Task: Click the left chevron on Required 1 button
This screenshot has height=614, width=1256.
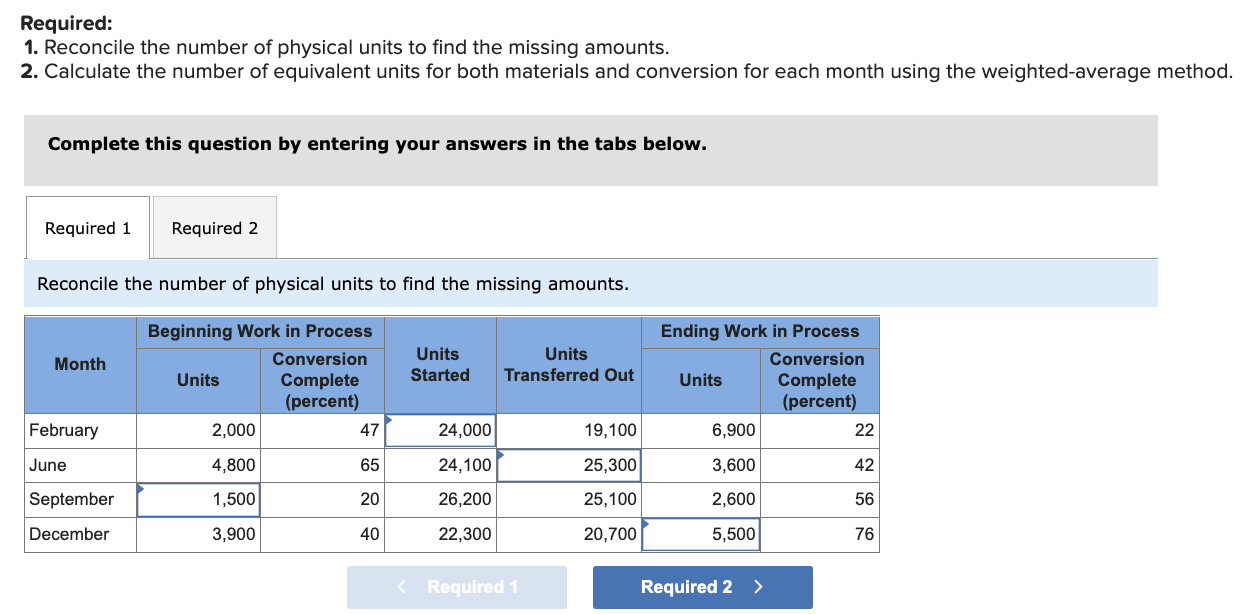Action: click(401, 587)
